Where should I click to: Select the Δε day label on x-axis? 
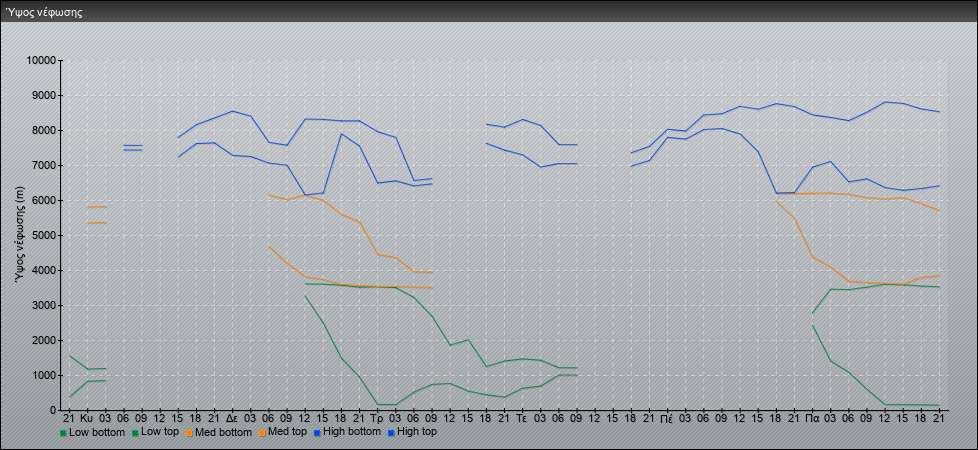(231, 419)
